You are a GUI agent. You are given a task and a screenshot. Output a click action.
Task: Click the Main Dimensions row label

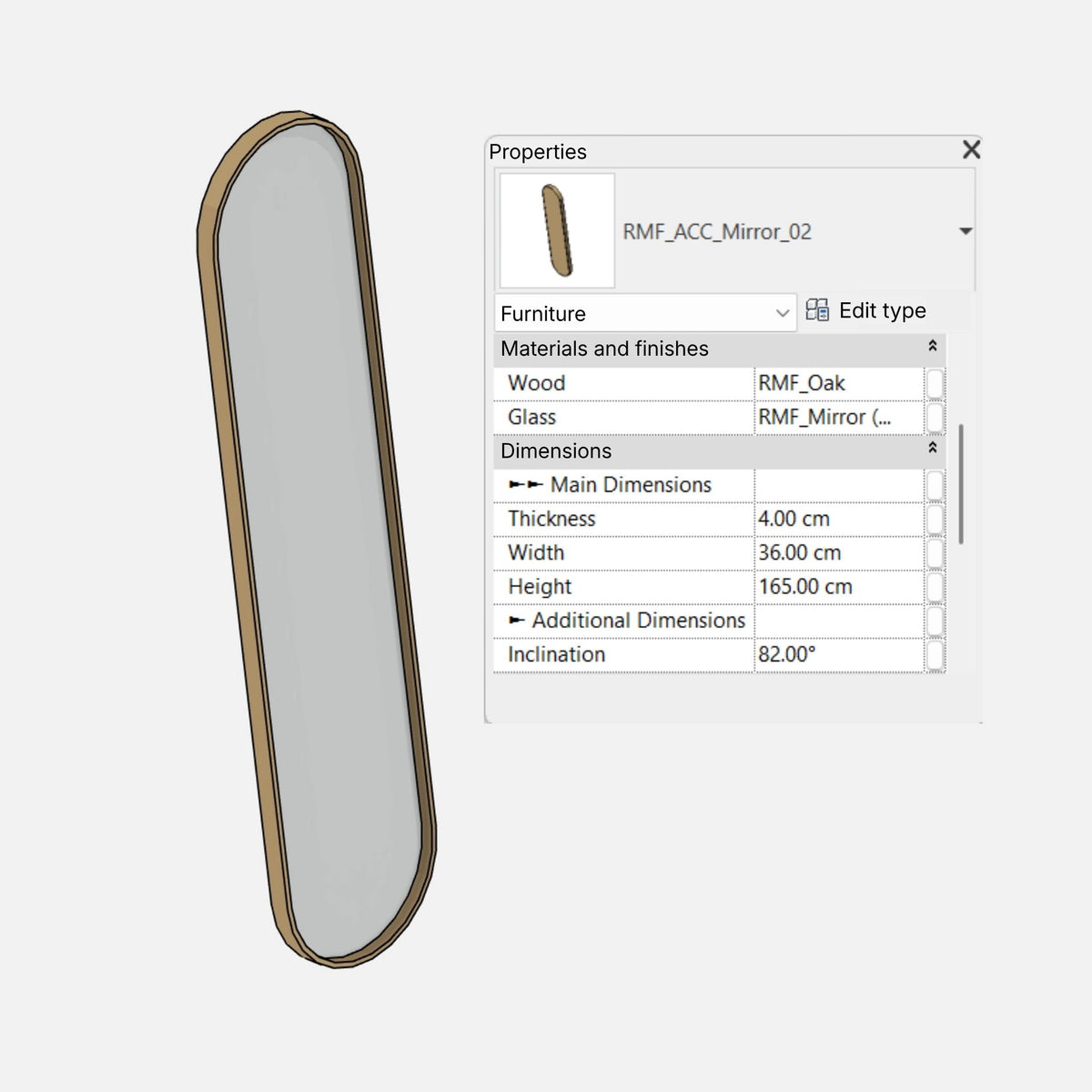(631, 485)
